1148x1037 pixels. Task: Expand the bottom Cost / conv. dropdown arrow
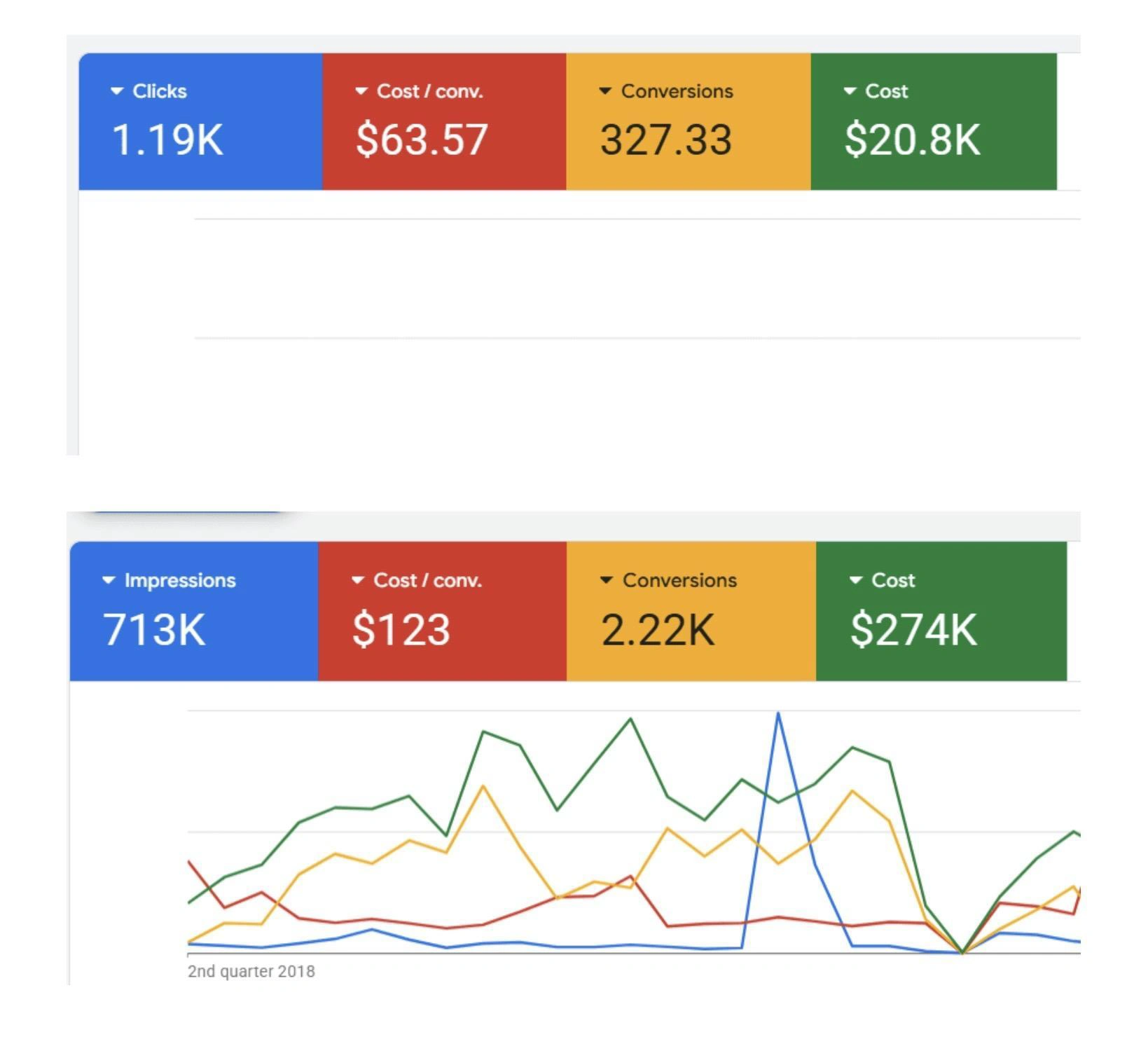tap(358, 580)
